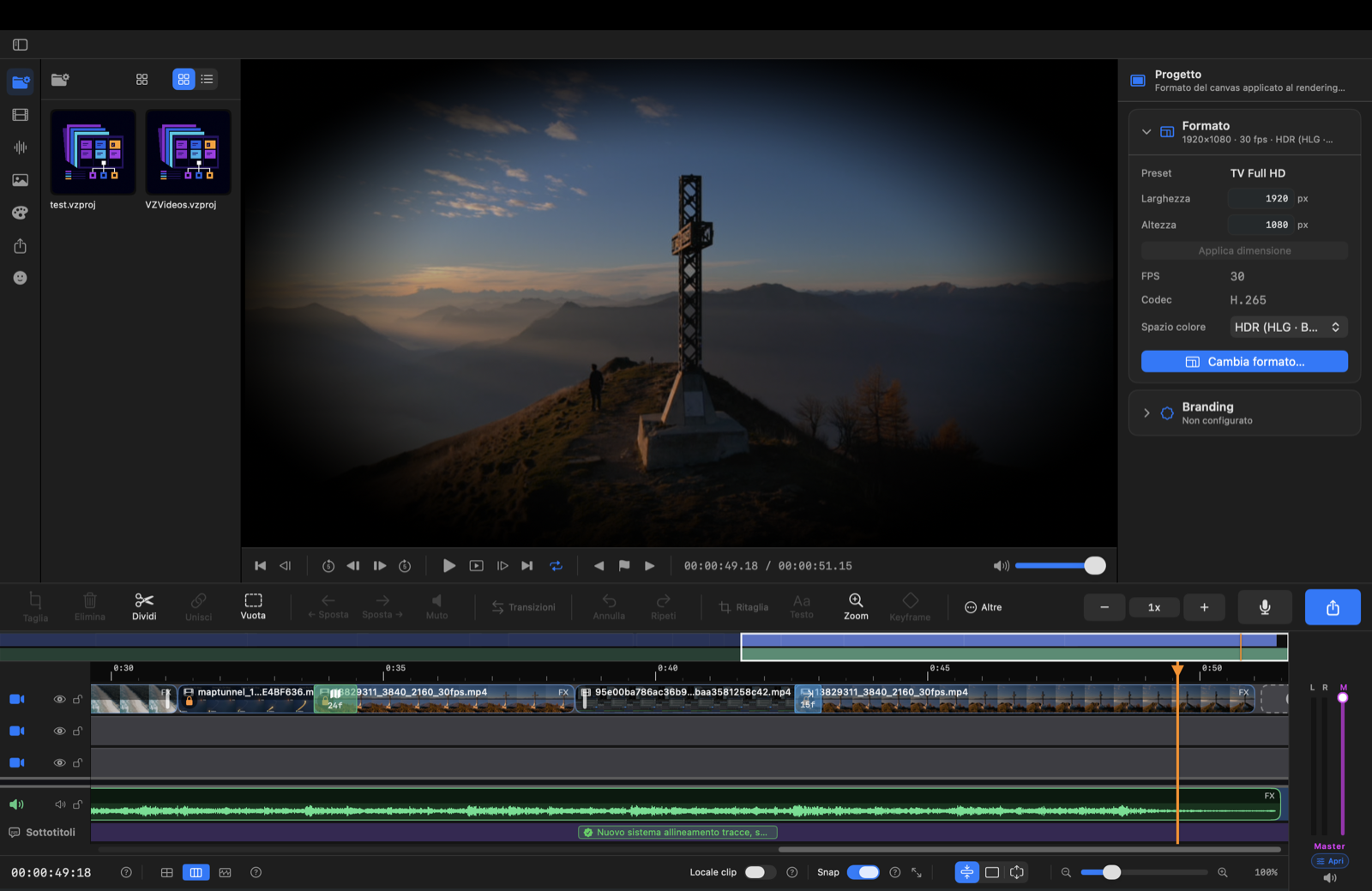The image size is (1372, 891).
Task: Click the Applica dimensione button
Action: [x=1244, y=250]
